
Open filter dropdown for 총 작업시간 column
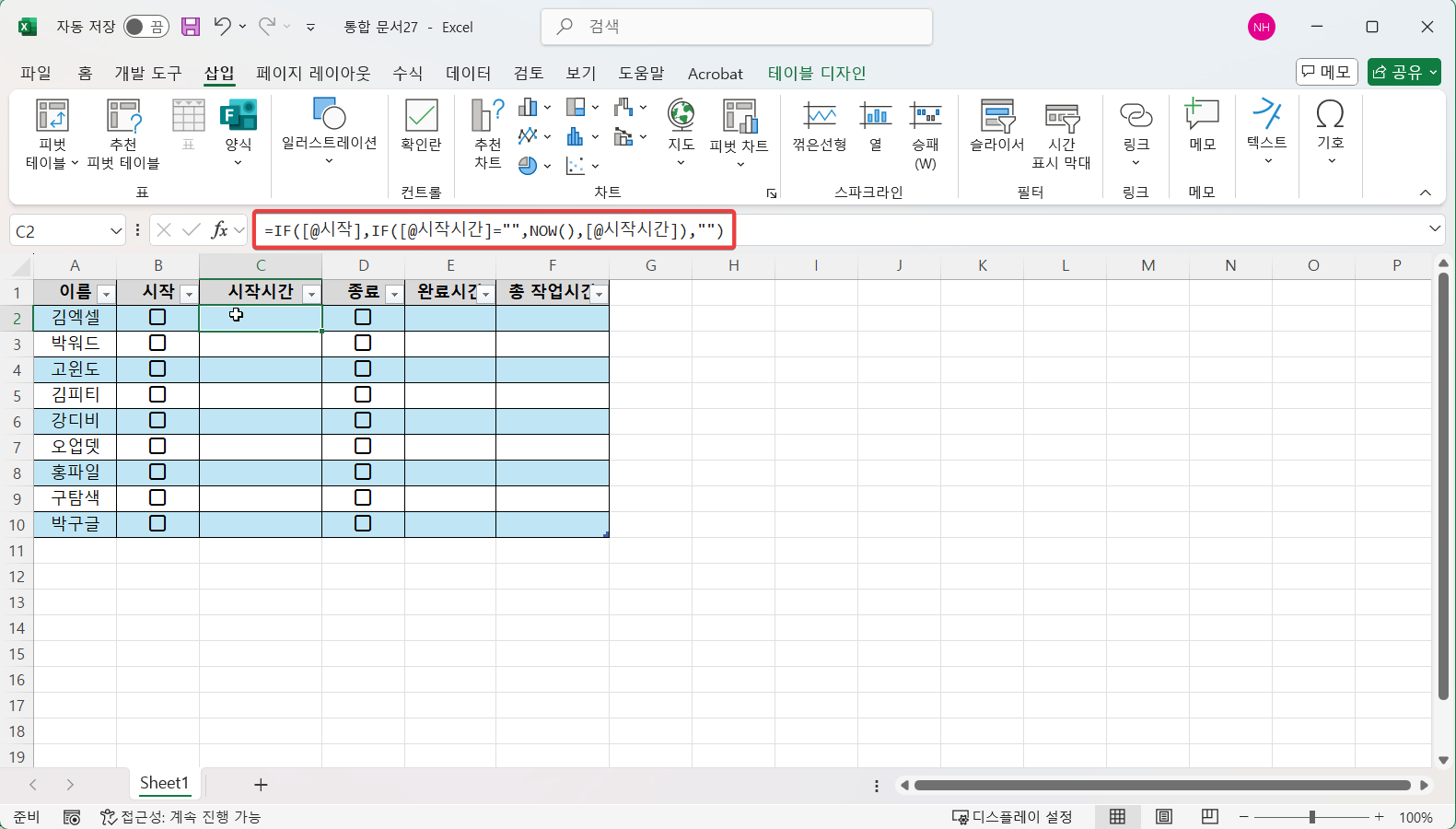[x=599, y=294]
